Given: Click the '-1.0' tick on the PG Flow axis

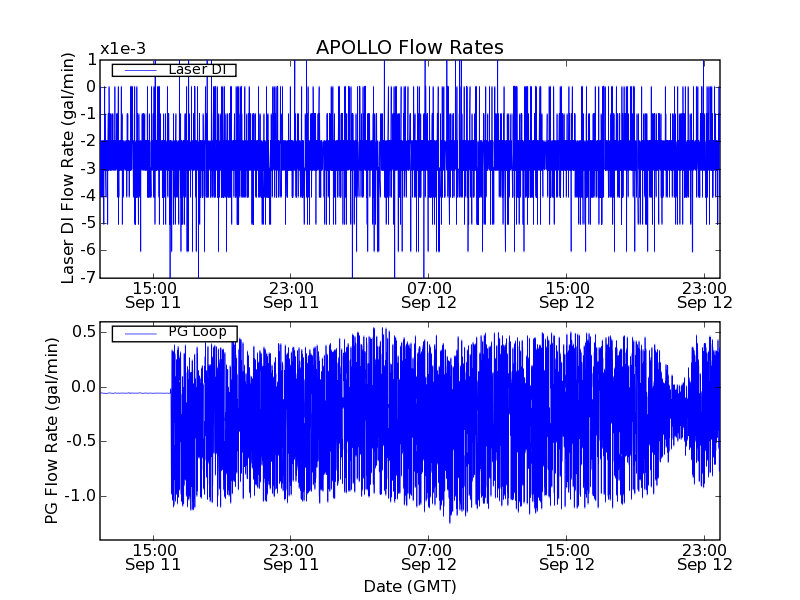Looking at the screenshot, I should click(x=80, y=496).
